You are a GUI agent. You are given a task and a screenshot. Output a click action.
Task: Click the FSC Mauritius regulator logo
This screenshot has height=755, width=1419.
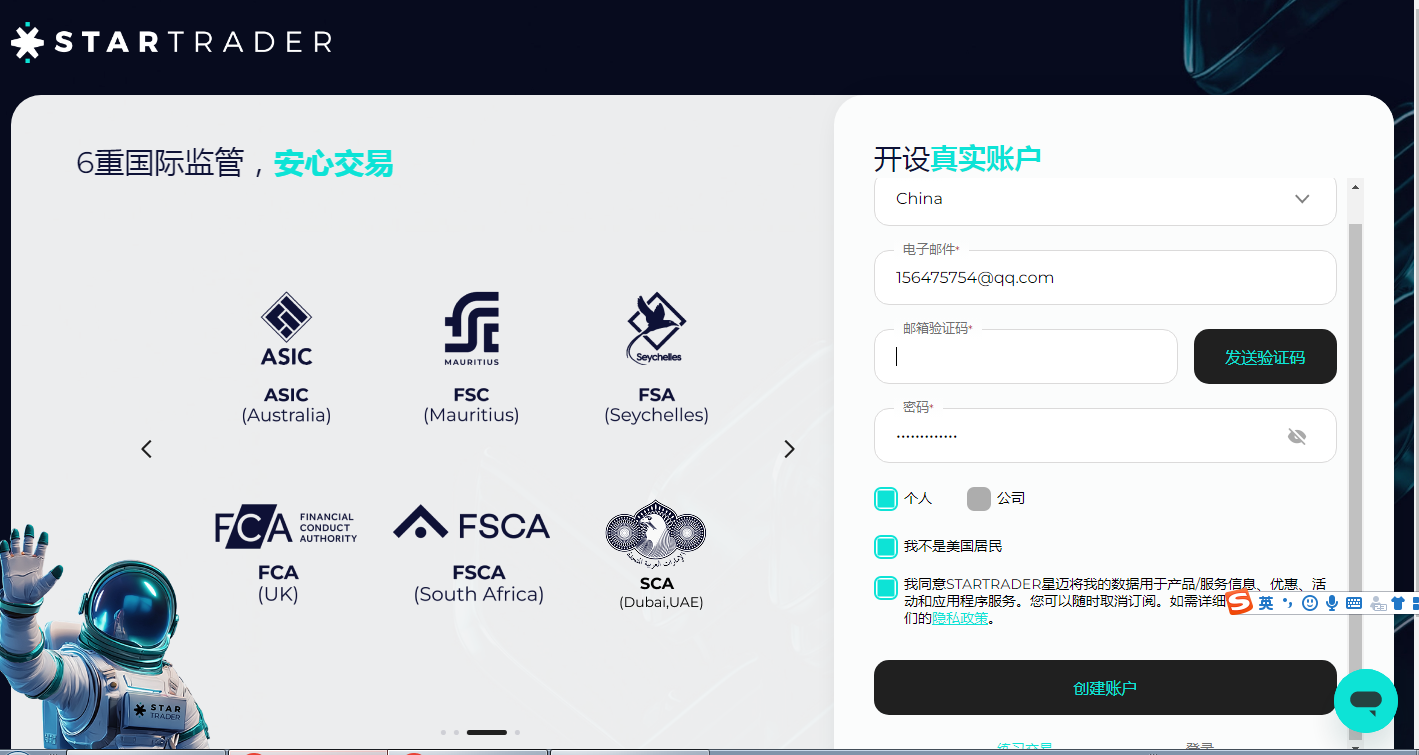coord(471,329)
